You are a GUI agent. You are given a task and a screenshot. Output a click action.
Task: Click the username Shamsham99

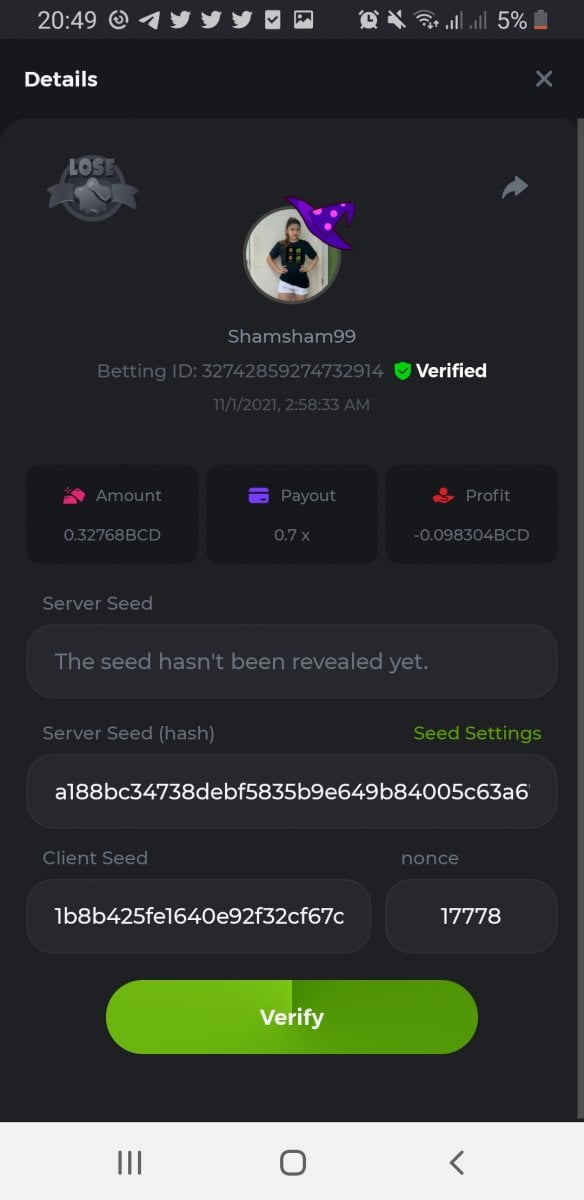[292, 336]
